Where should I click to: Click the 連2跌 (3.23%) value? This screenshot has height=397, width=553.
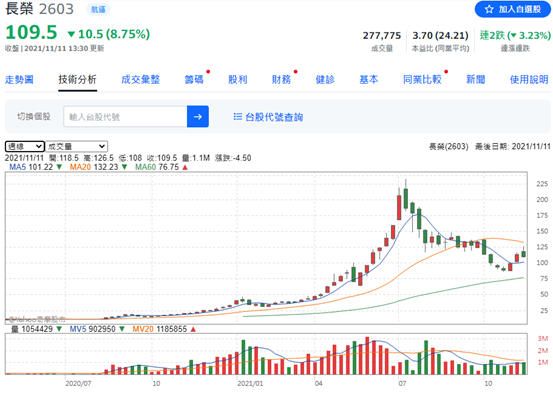[515, 36]
